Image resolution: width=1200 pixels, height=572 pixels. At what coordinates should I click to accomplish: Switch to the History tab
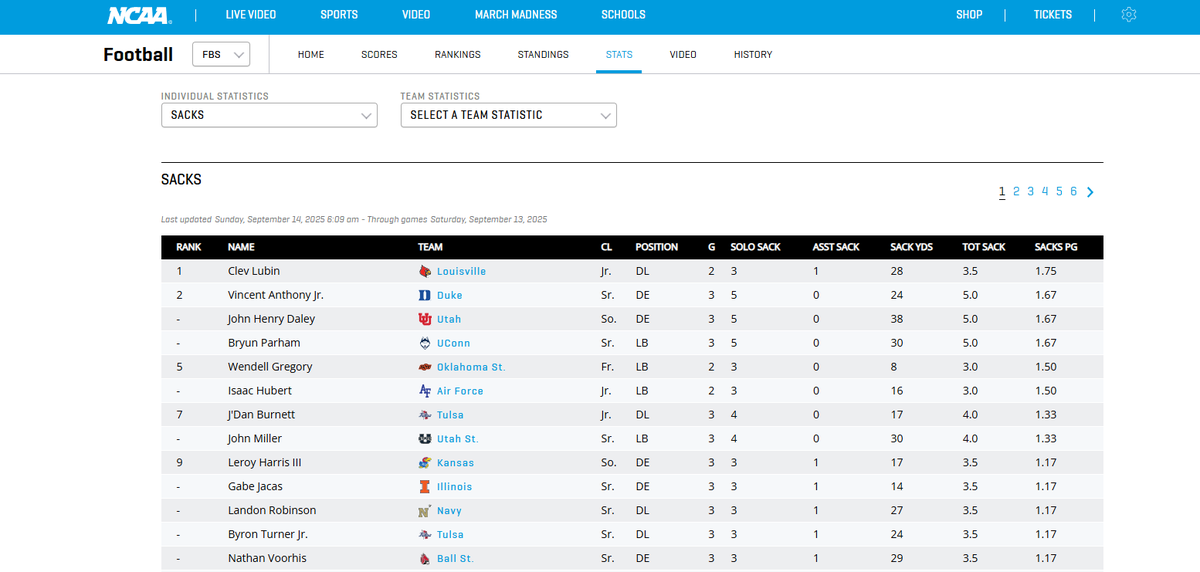(753, 55)
